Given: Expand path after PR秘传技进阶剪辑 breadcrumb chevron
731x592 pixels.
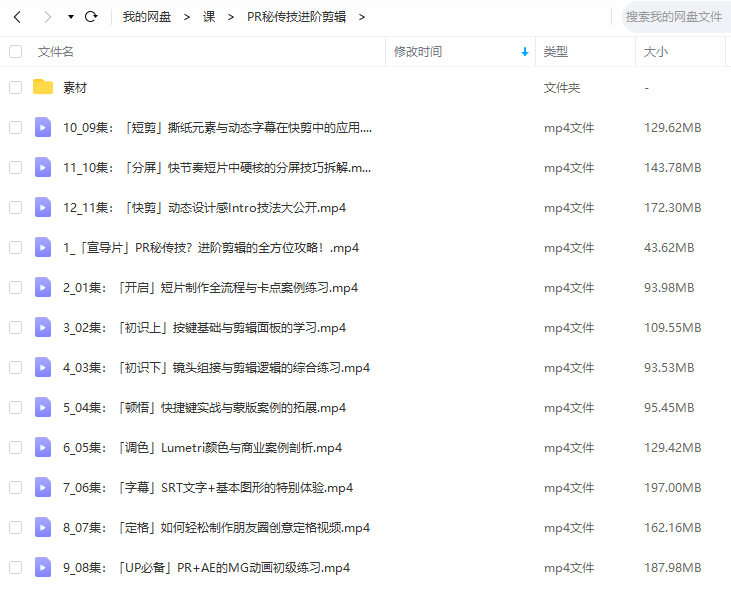Looking at the screenshot, I should [x=361, y=17].
